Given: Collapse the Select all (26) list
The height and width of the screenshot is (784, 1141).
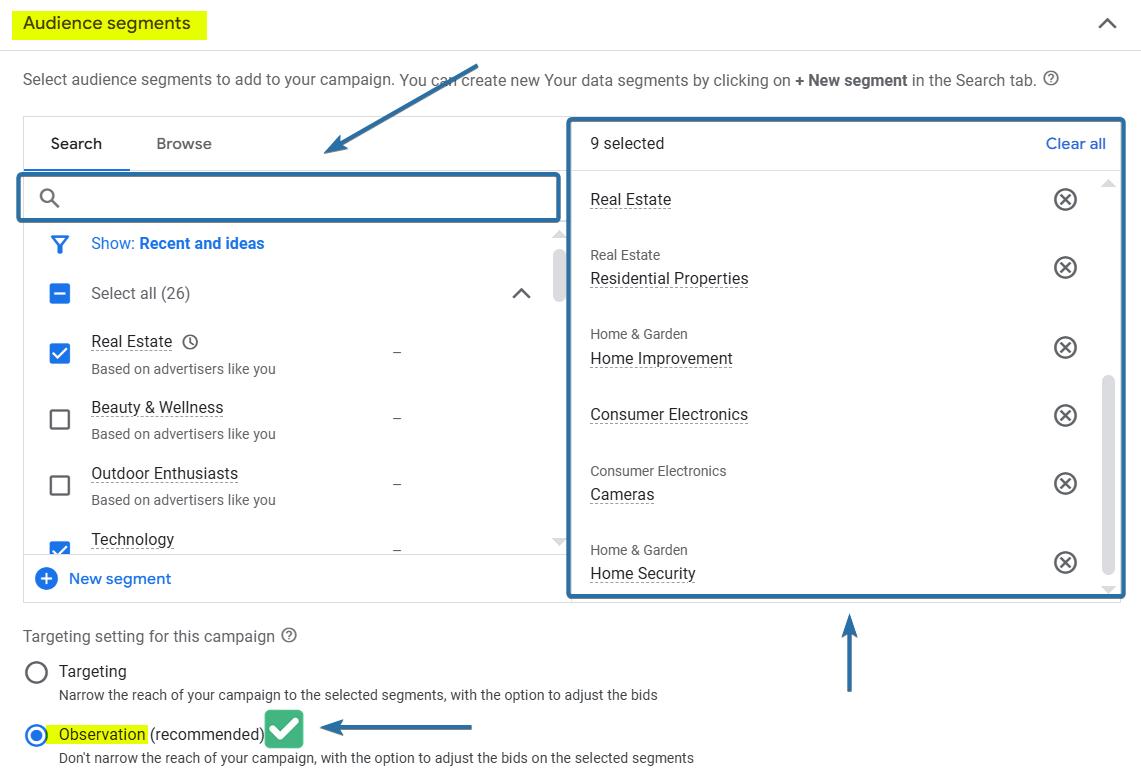Looking at the screenshot, I should coord(521,294).
